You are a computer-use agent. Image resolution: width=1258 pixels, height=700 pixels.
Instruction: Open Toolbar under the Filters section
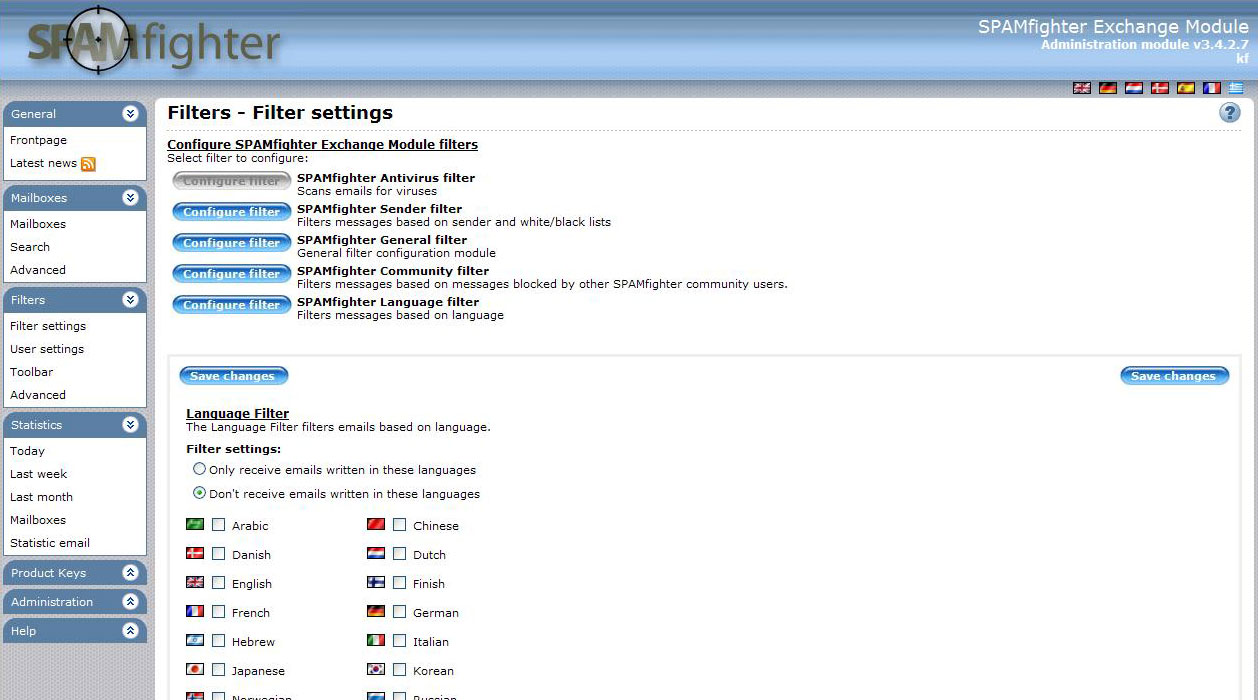32,372
